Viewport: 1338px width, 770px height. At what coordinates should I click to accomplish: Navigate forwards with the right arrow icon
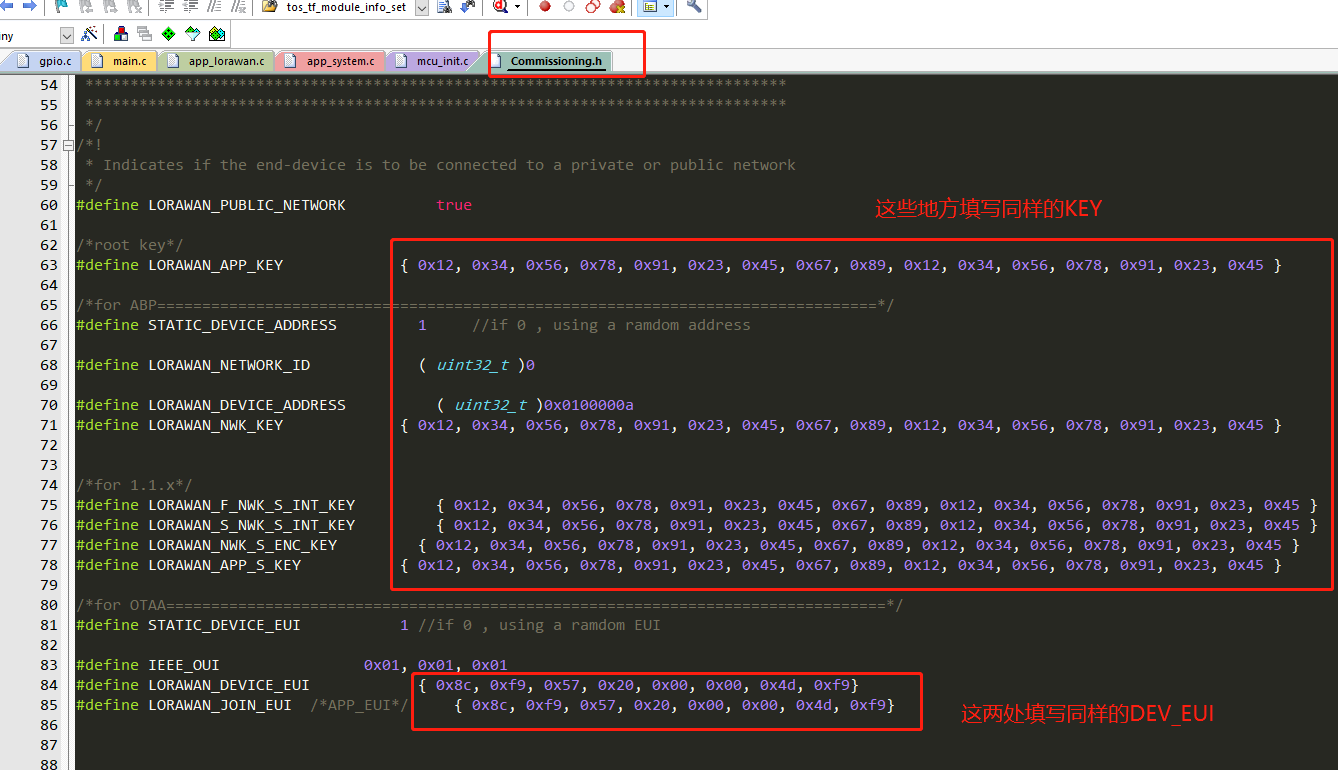tap(29, 6)
